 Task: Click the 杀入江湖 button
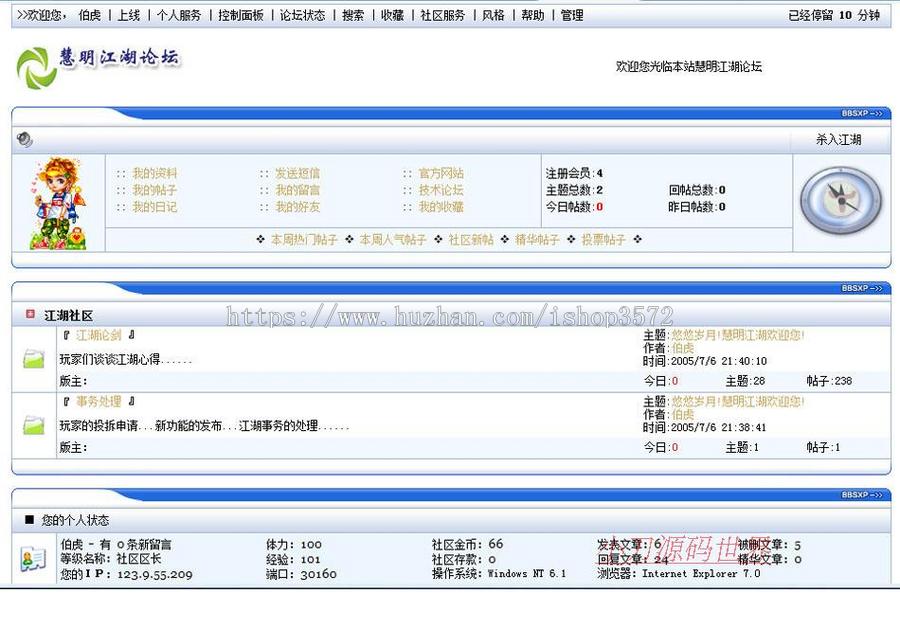coord(840,137)
